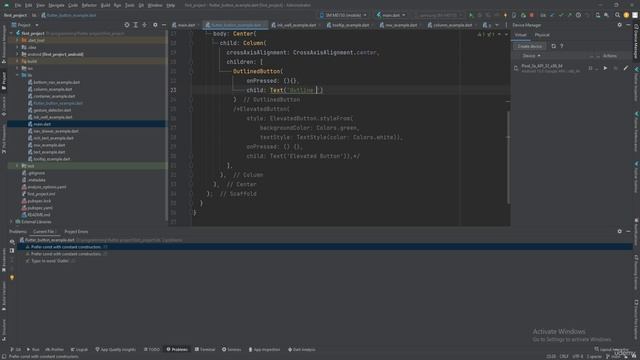Edit the Pixel_3a AVD with pencil icon
This screenshot has width=640, height=360.
pos(626,68)
